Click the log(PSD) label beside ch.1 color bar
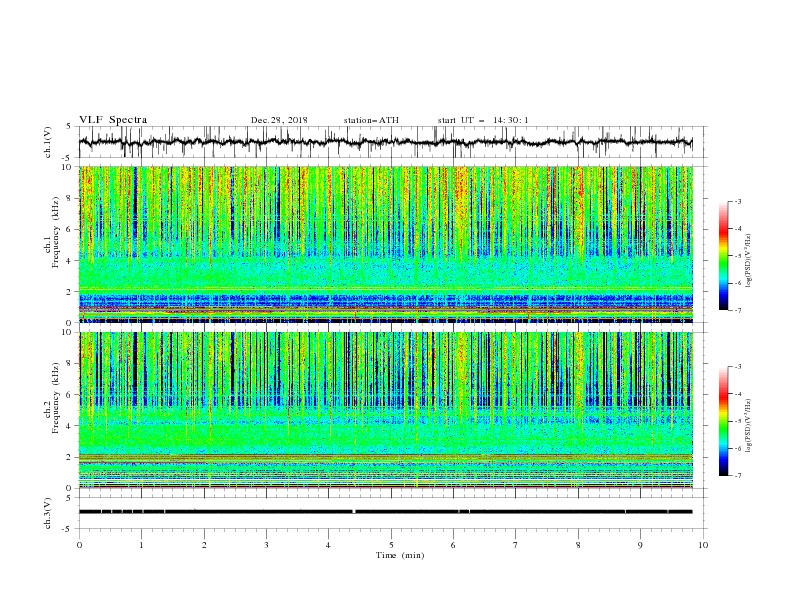Image resolution: width=792 pixels, height=612 pixels. [748, 261]
